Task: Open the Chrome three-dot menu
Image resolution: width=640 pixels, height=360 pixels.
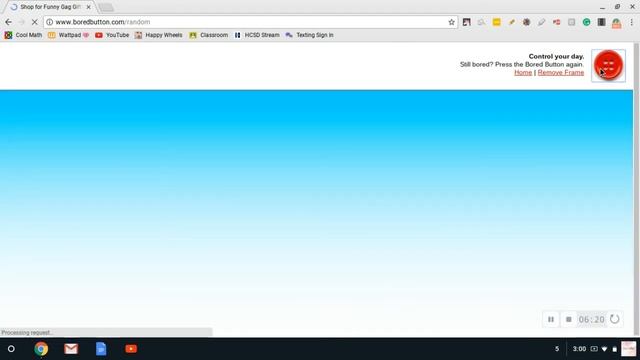Action: tap(631, 22)
